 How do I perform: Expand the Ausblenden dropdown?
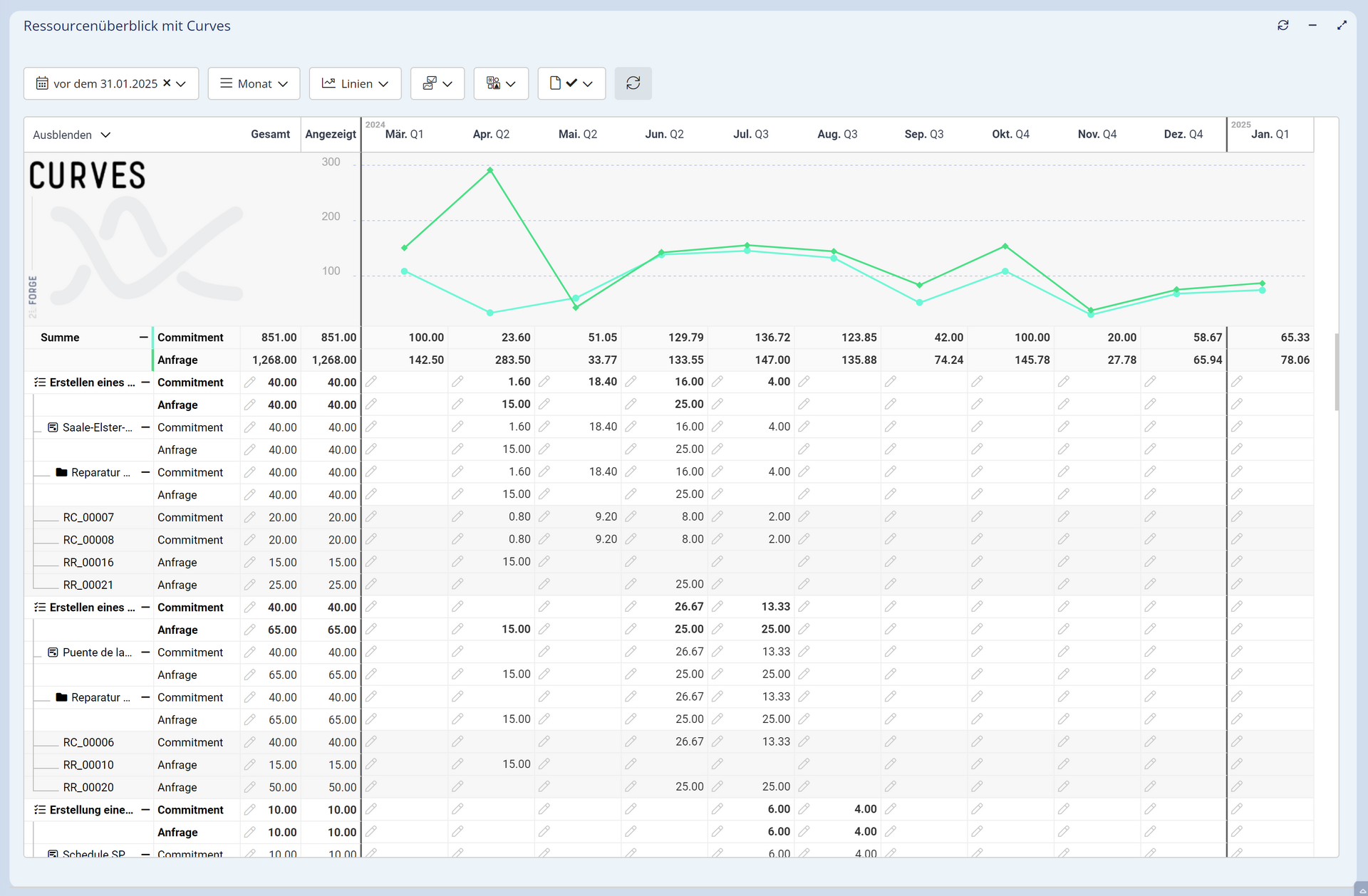[71, 135]
